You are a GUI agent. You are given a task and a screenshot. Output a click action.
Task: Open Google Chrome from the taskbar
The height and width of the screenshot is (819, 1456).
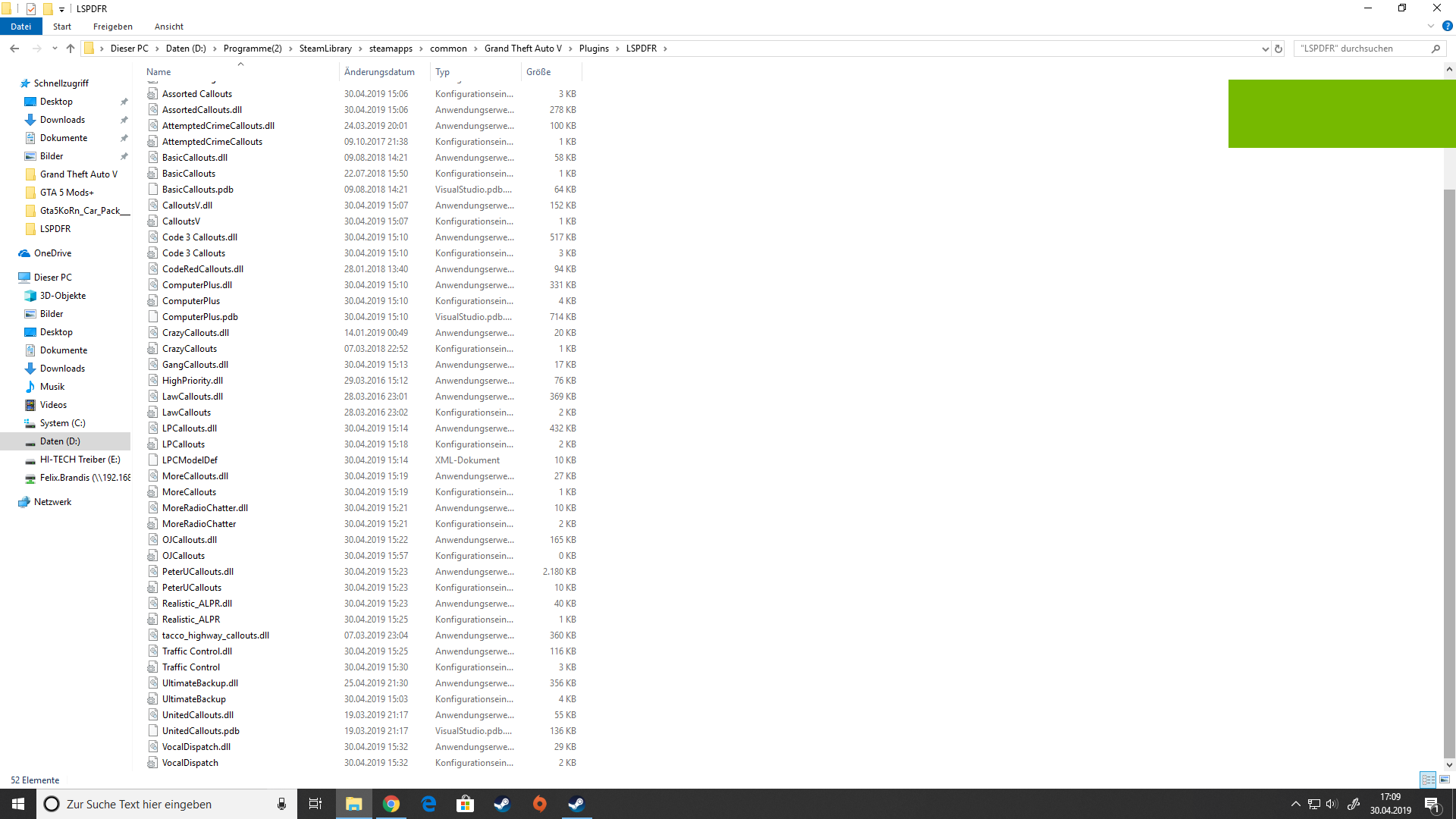pyautogui.click(x=391, y=804)
